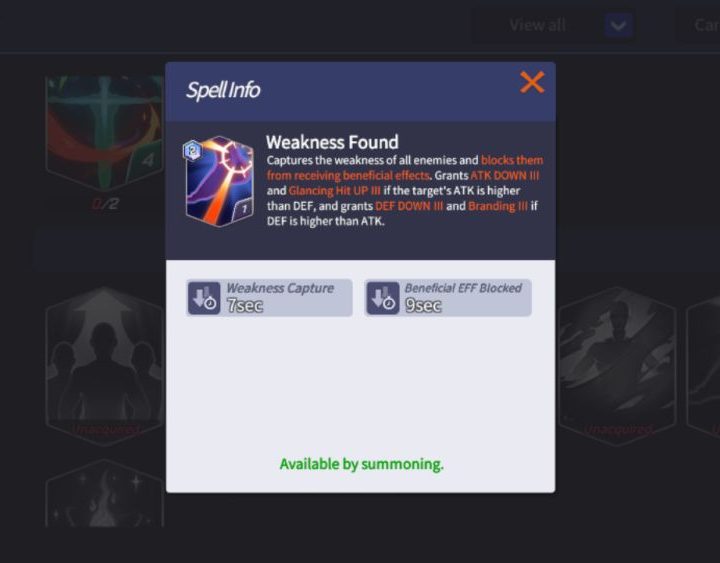Click the Weakness Found spell card icon
The width and height of the screenshot is (720, 563).
click(219, 181)
